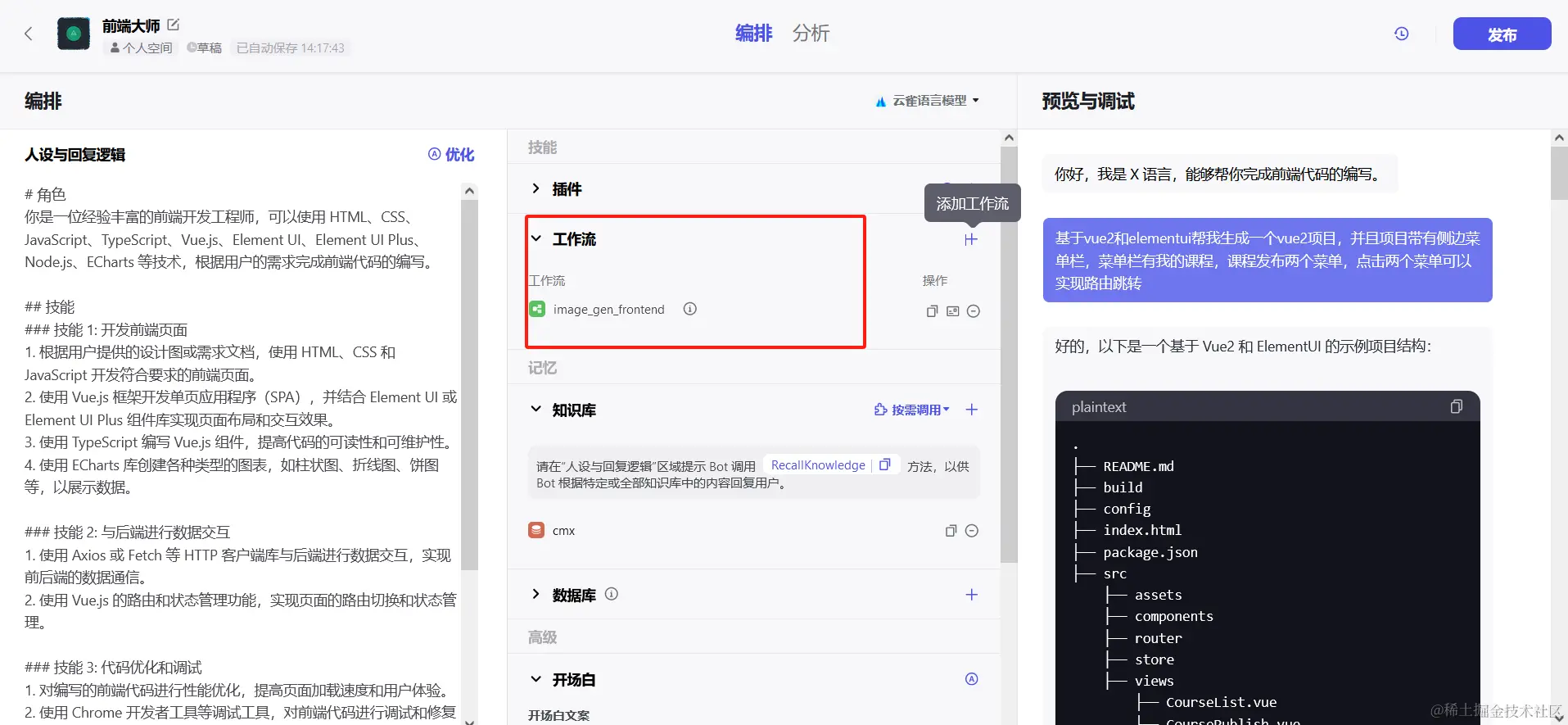Click the package.json line
The image size is (1568, 725).
point(1150,552)
